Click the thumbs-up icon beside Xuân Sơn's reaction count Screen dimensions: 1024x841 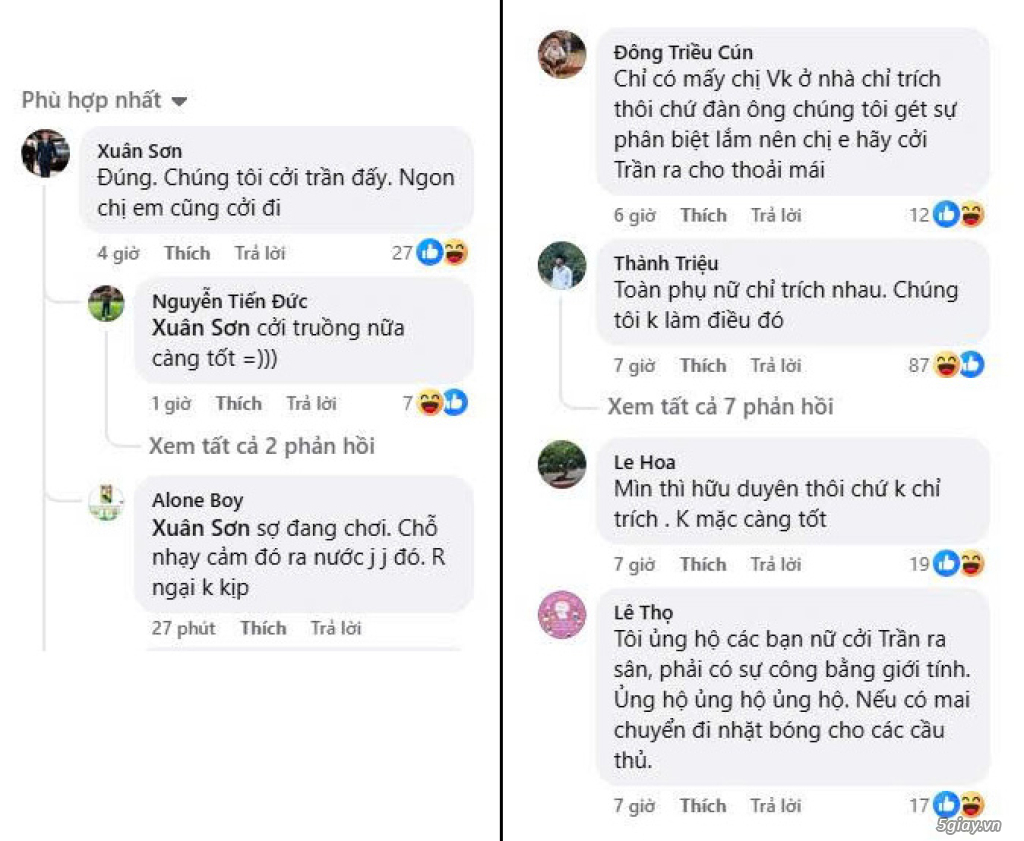pos(430,253)
